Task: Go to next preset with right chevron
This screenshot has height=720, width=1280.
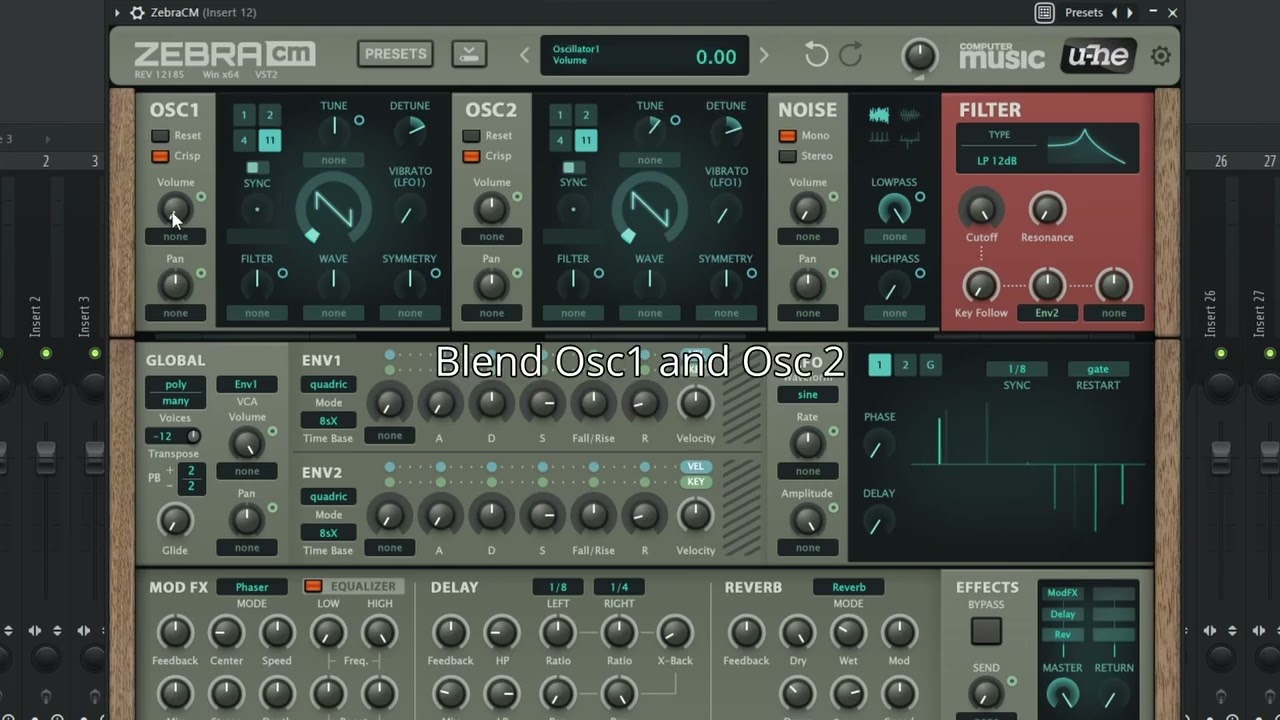Action: click(764, 56)
